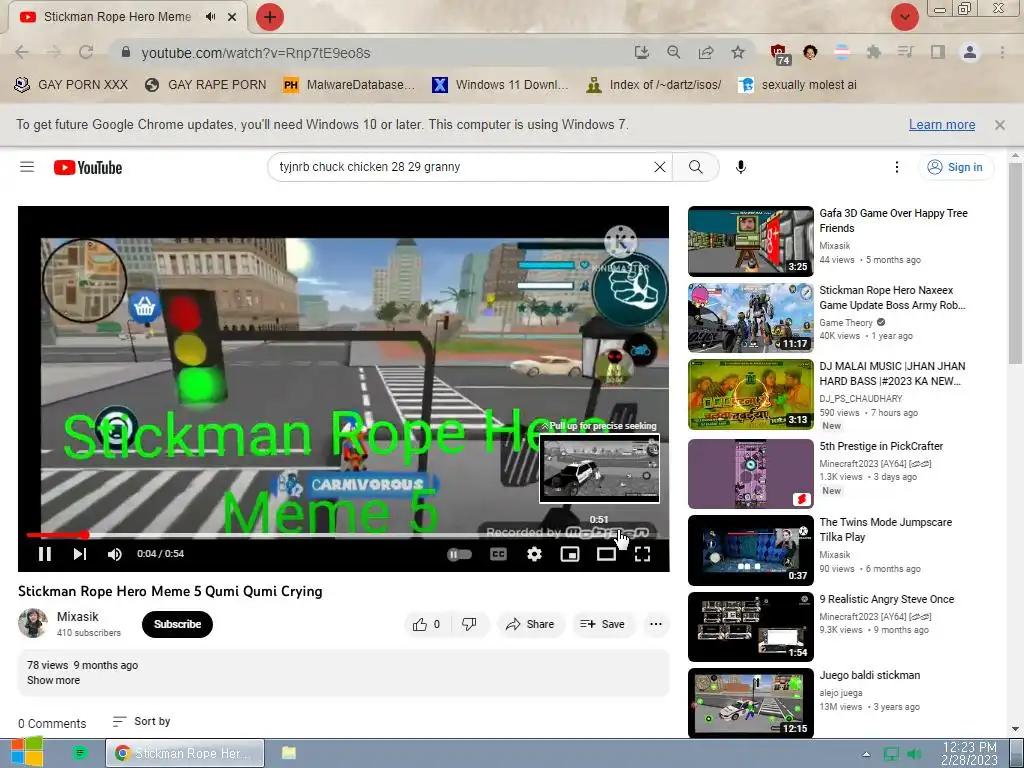The image size is (1024, 768).
Task: Make the video full screen
Action: point(643,554)
